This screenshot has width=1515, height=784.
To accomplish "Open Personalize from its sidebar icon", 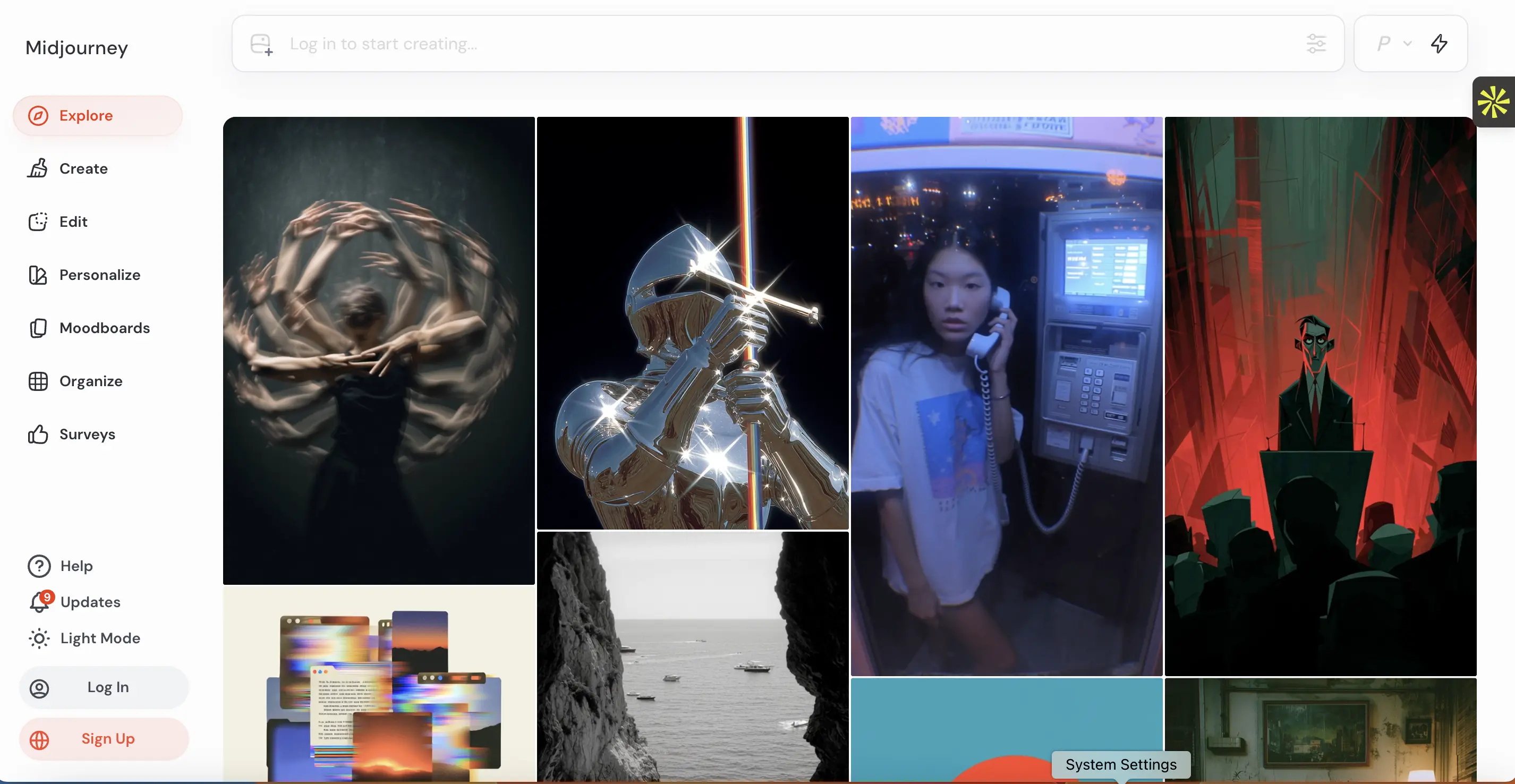I will [38, 275].
